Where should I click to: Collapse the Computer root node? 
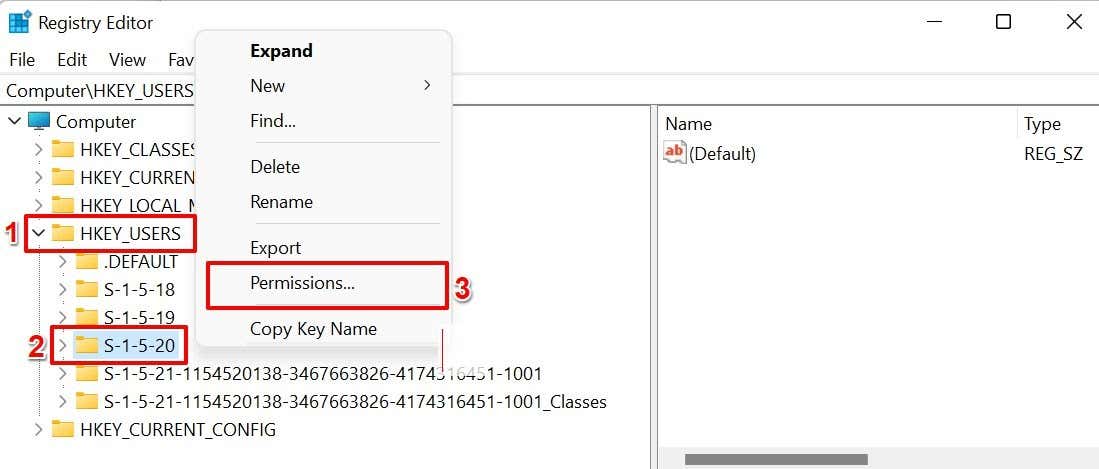click(x=15, y=121)
